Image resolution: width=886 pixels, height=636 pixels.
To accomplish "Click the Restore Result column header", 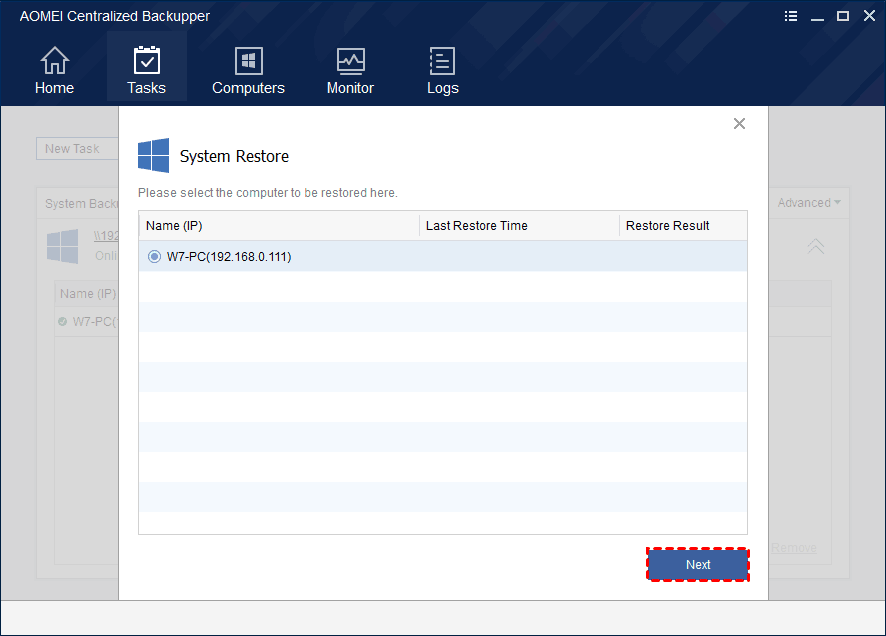I will coord(667,226).
